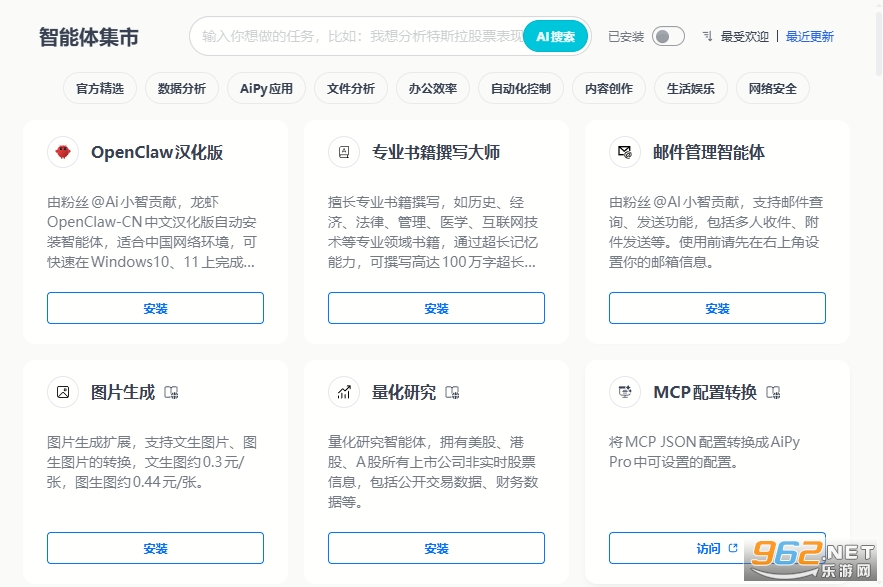Select the 生活娱乐 category tab
Viewport: 883px width, 587px height.
(x=690, y=88)
